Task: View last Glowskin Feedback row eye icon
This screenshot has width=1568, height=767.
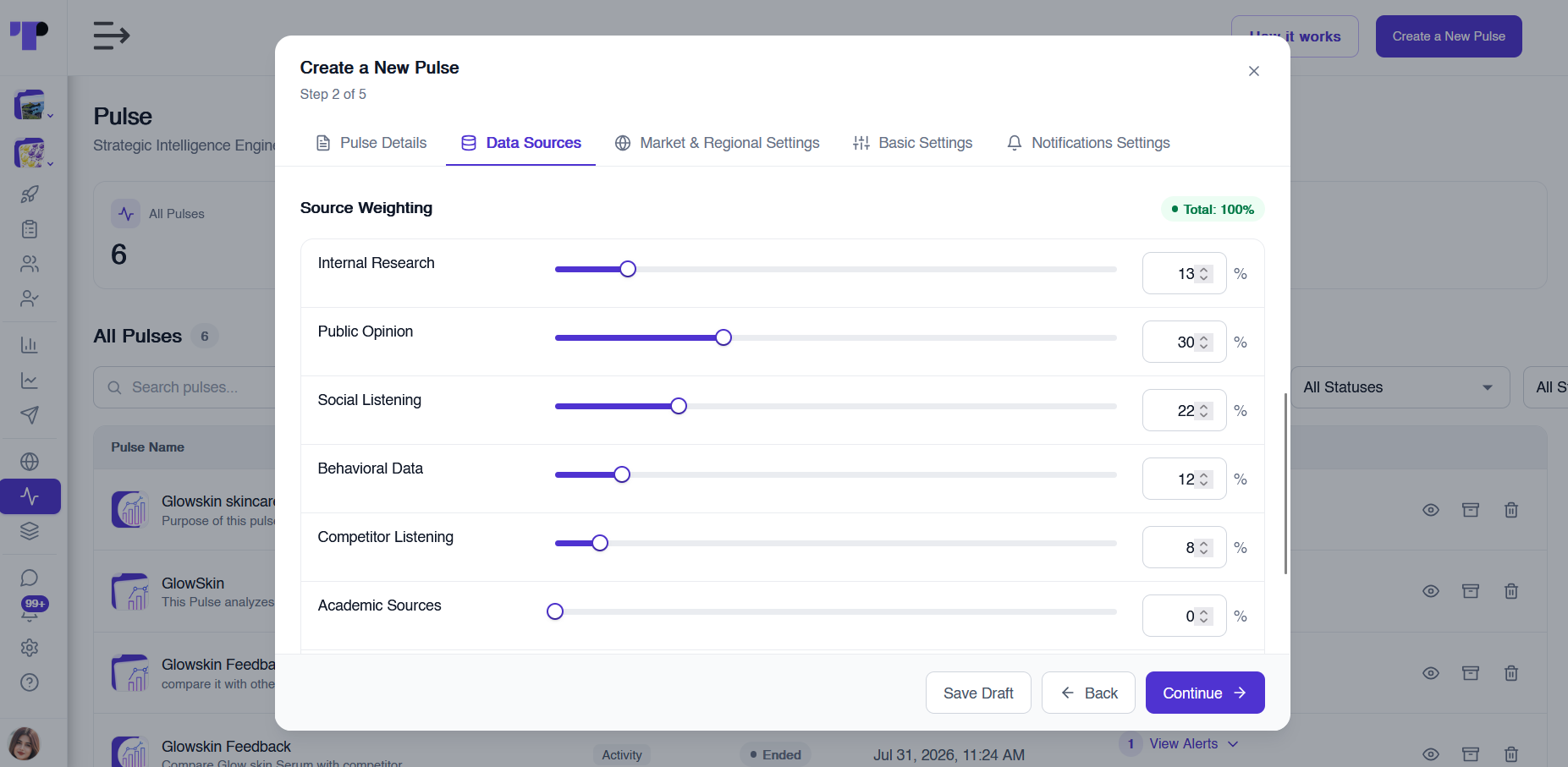Action: [x=1431, y=754]
